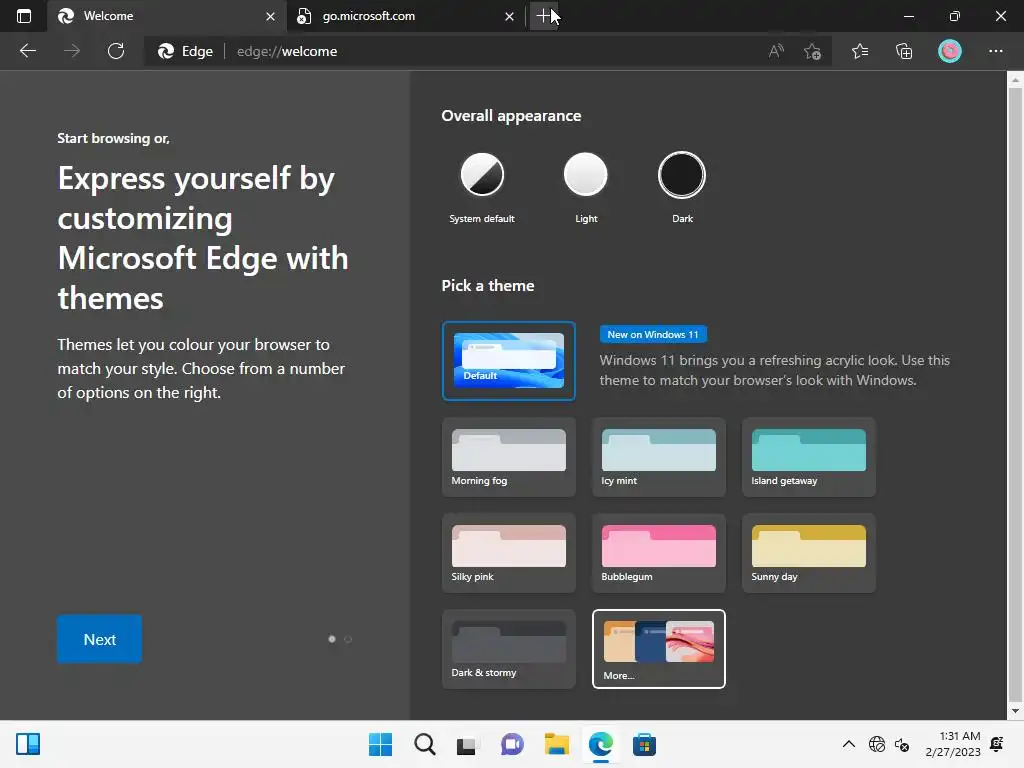Open notification center icon
This screenshot has width=1024, height=768.
pyautogui.click(x=997, y=744)
